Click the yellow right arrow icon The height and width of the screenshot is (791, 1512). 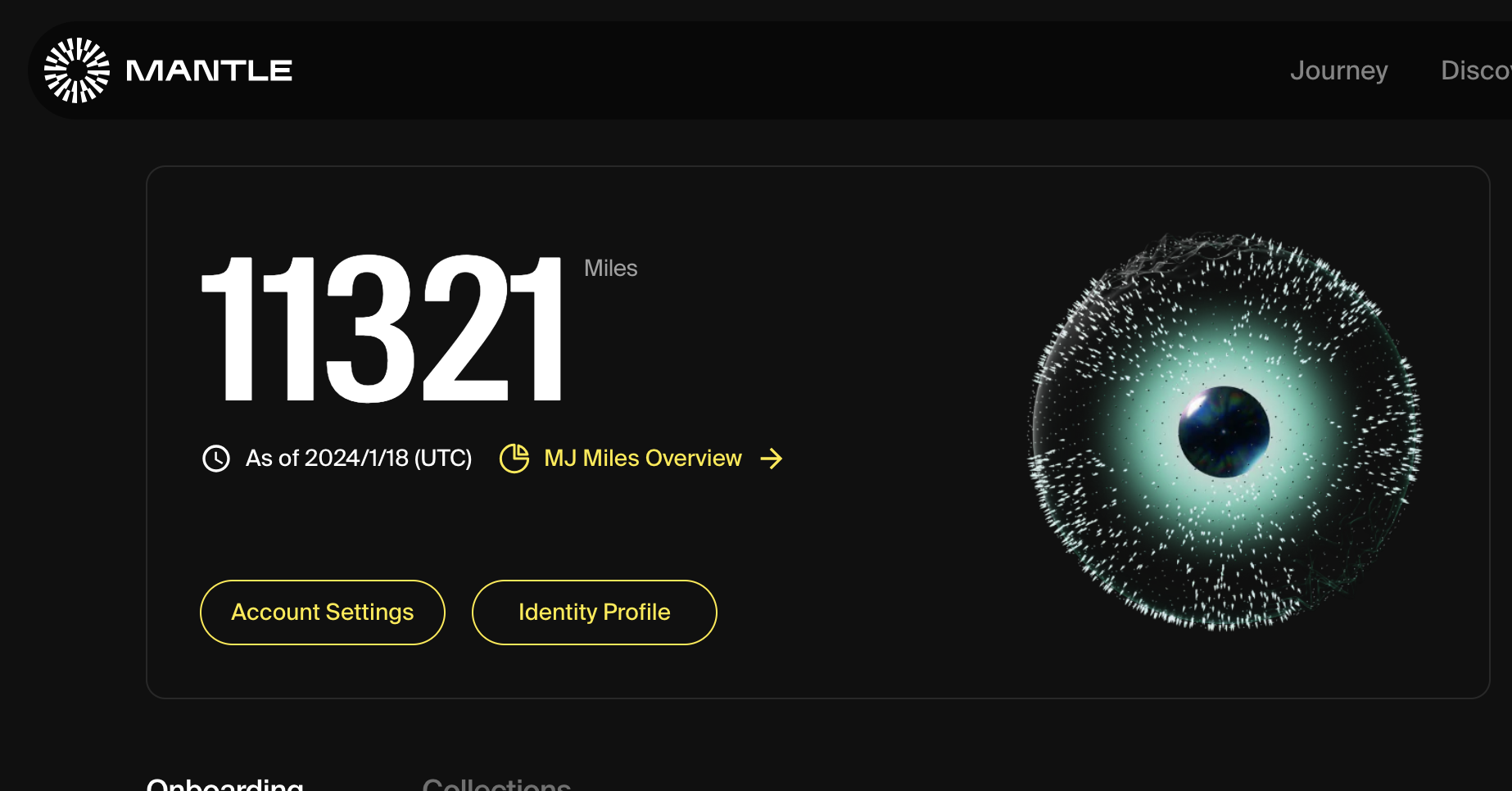tap(771, 459)
